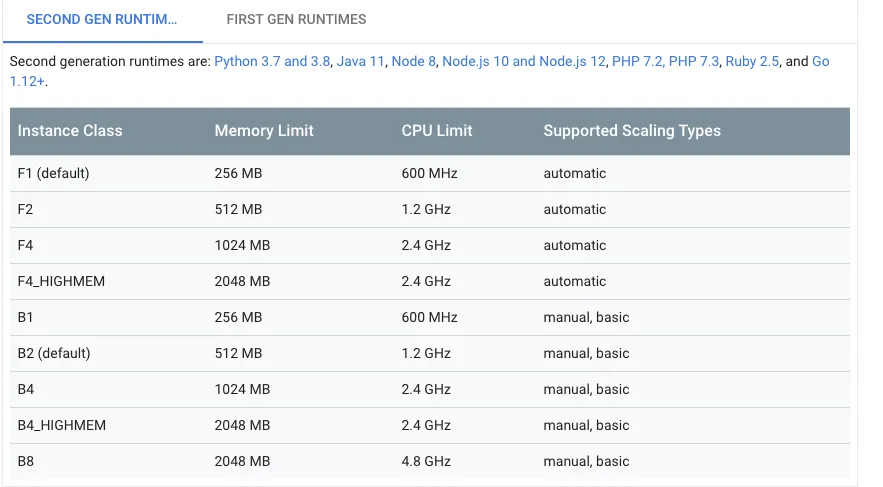Click the Memory Limit column header
The height and width of the screenshot is (487, 883).
coord(264,131)
